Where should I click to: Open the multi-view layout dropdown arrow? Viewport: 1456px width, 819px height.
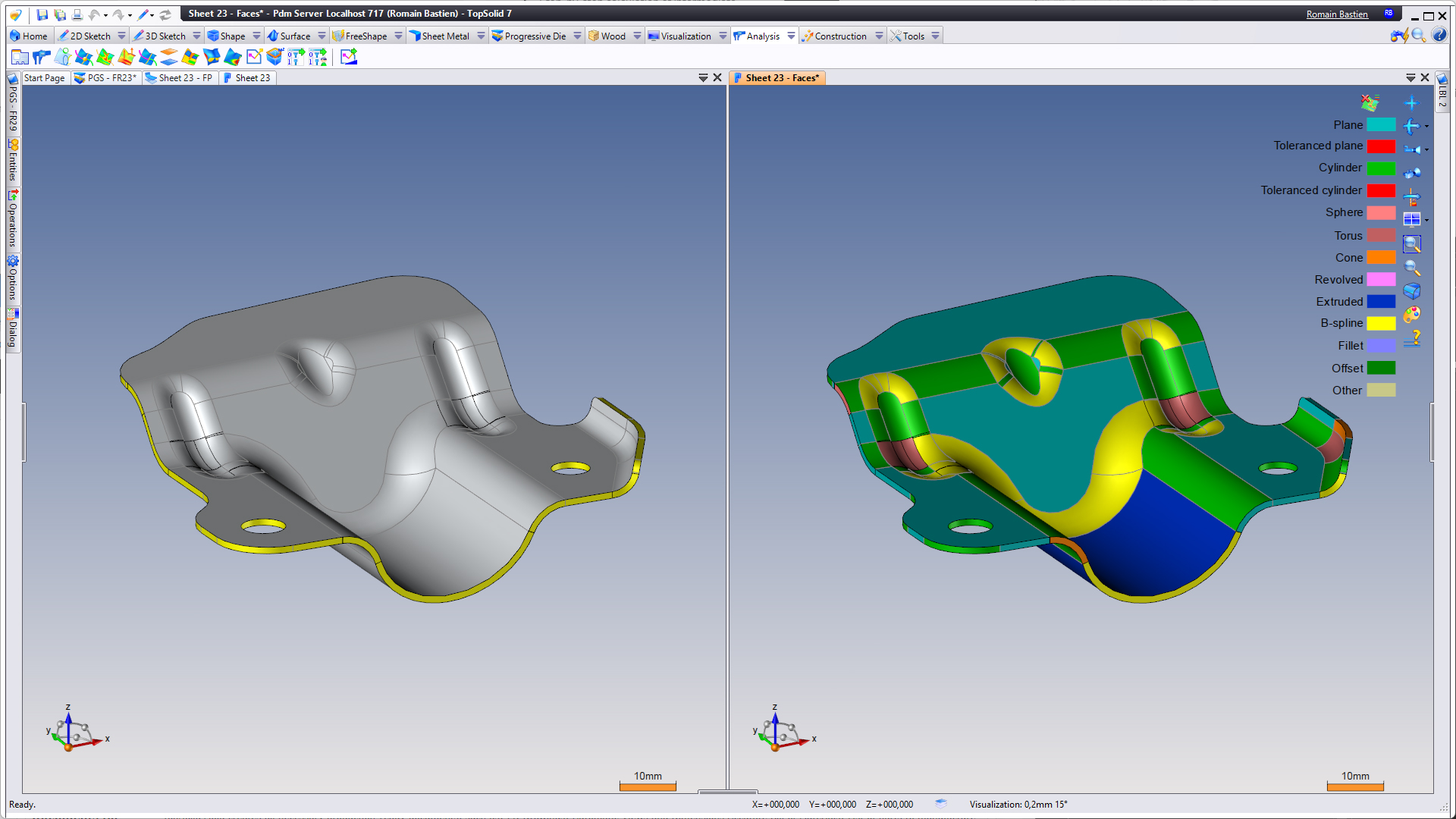coord(1426,221)
